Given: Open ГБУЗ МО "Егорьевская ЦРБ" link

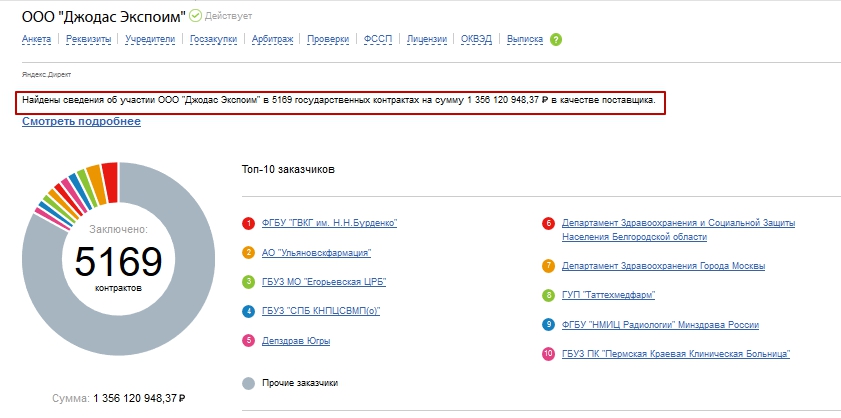Looking at the screenshot, I should coord(324,282).
